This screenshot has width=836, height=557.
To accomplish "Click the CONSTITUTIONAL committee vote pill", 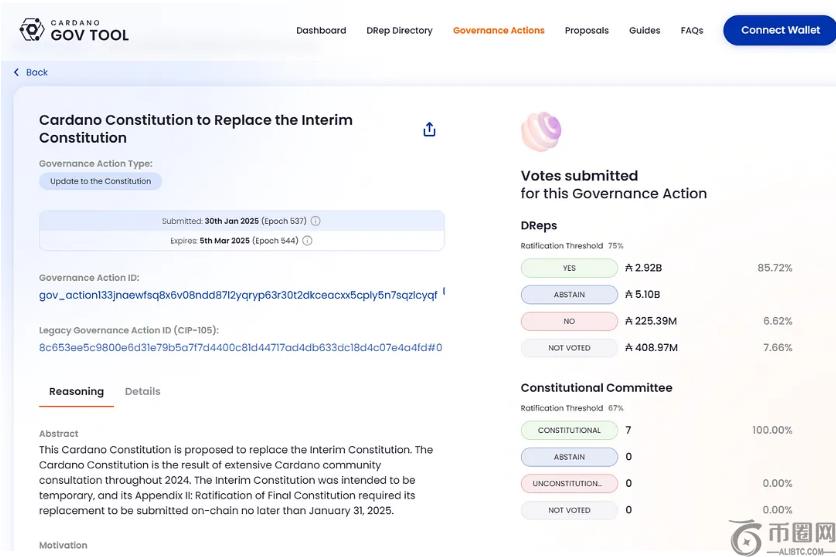I will tap(569, 430).
